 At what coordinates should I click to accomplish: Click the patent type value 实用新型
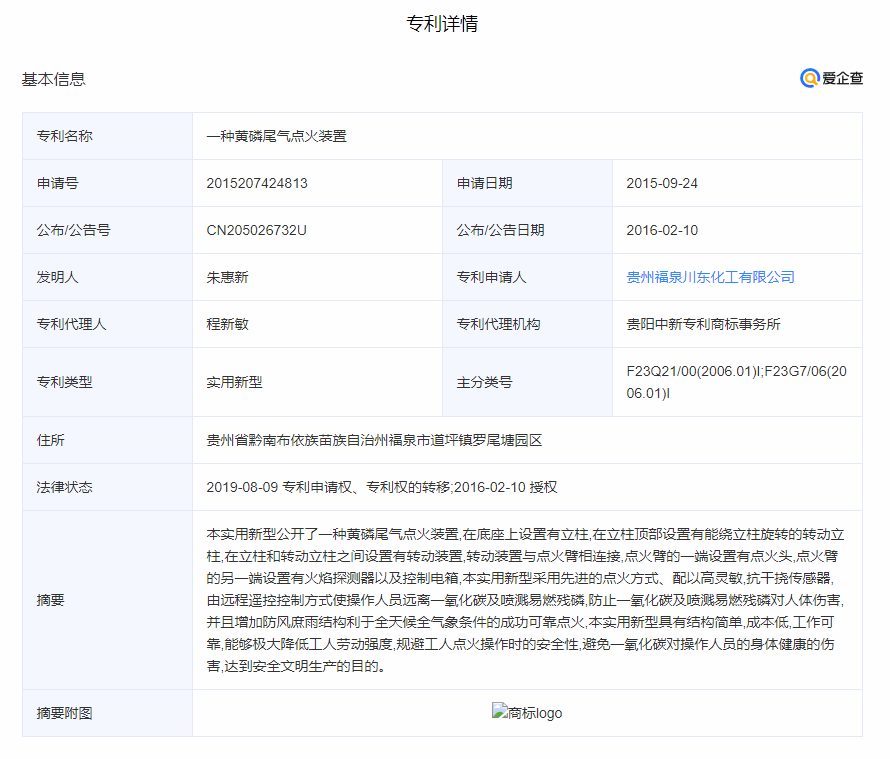[x=234, y=382]
